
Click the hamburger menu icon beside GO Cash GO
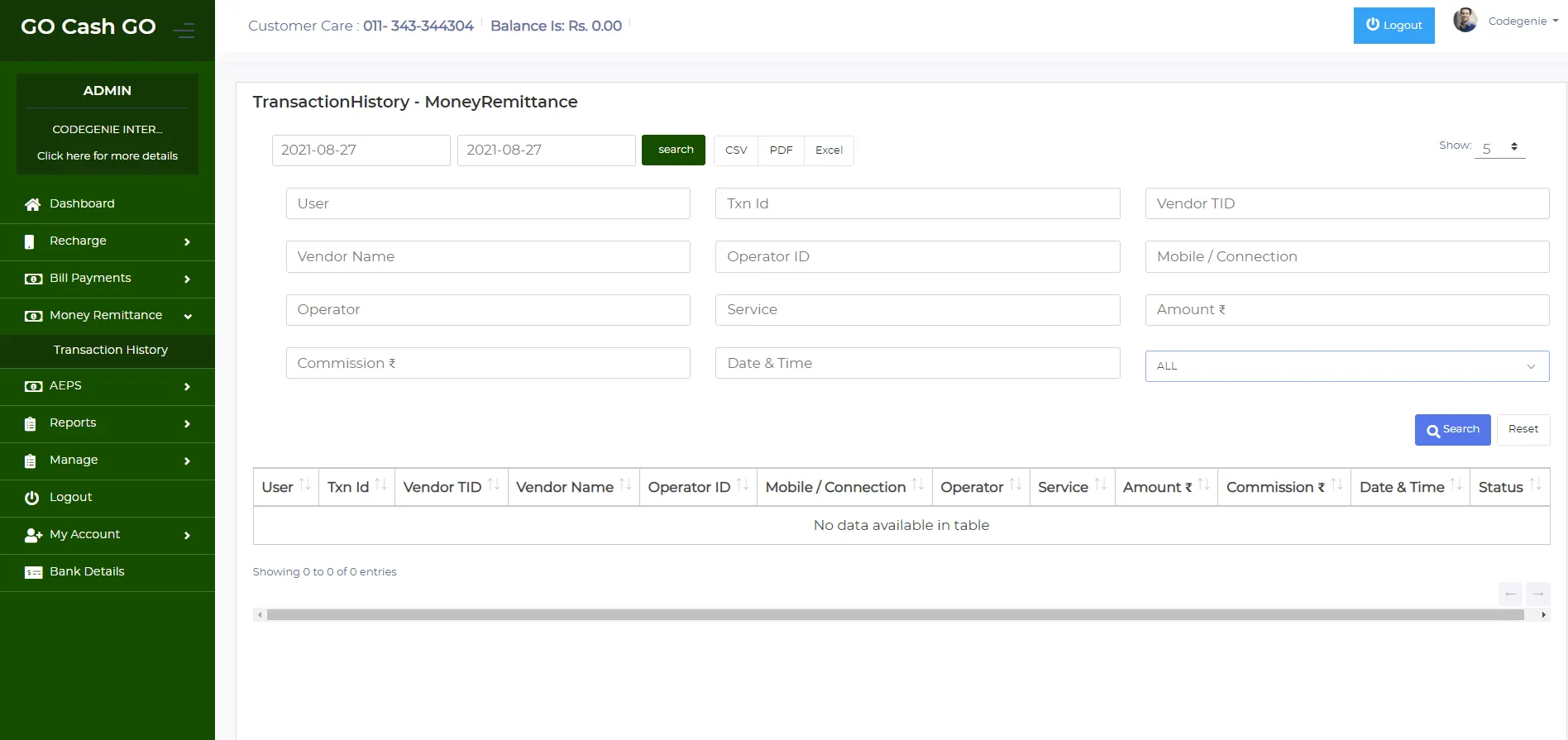point(184,31)
